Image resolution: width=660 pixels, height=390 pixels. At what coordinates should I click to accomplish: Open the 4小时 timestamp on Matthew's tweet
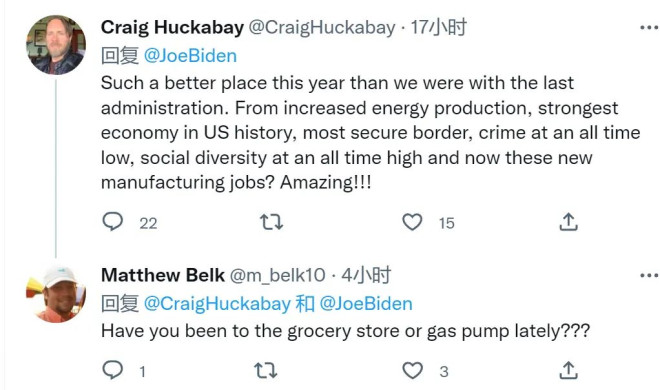366,275
